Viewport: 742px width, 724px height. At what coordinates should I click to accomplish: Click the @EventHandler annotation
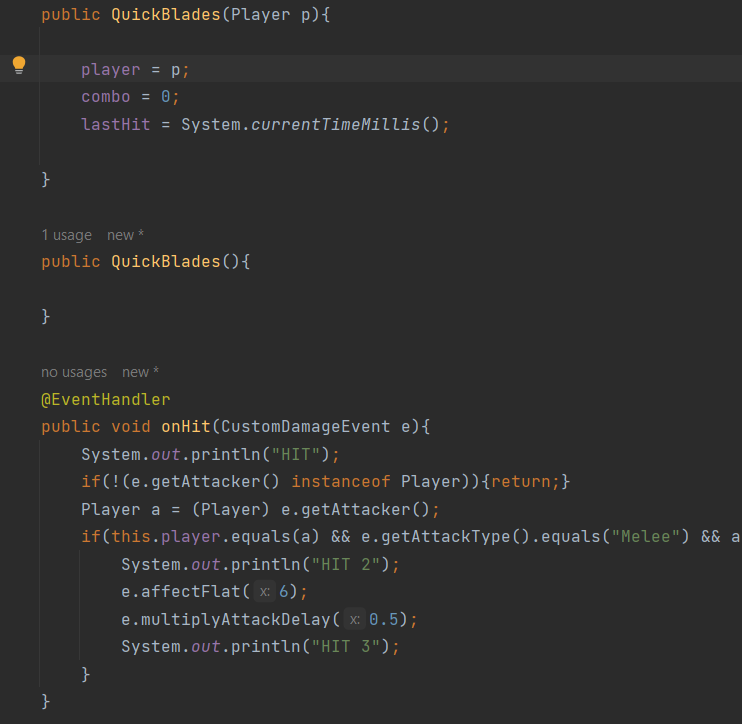tap(106, 400)
